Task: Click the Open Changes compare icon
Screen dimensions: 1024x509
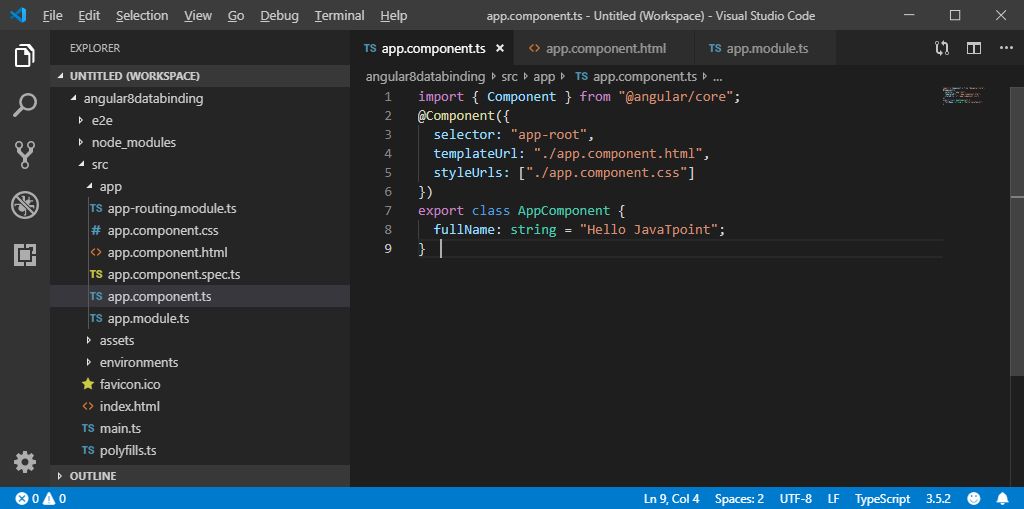Action: click(x=942, y=48)
